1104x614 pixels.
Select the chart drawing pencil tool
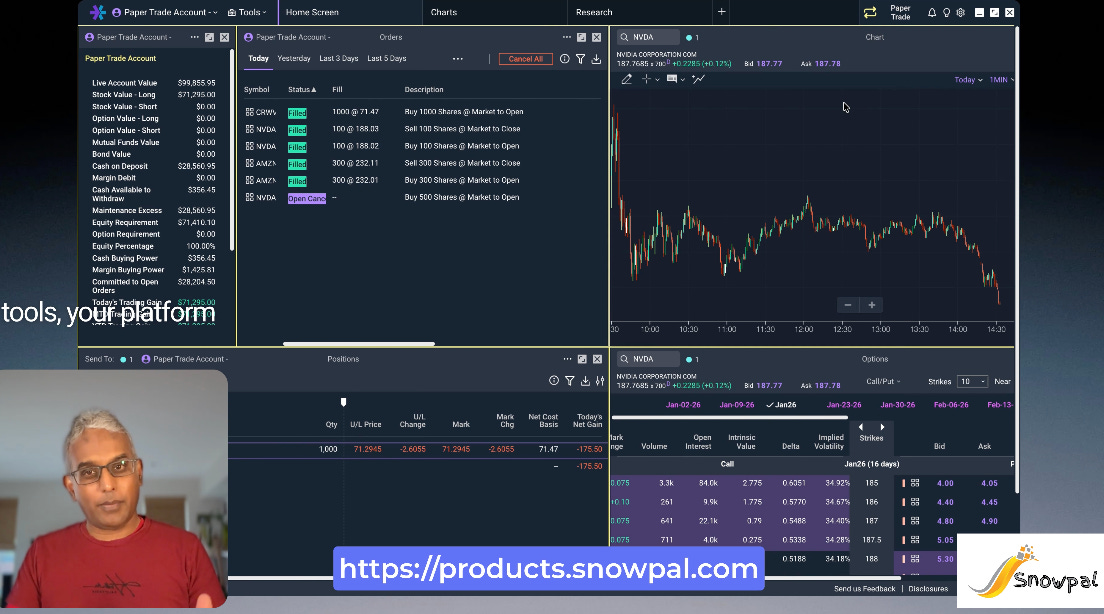point(627,80)
